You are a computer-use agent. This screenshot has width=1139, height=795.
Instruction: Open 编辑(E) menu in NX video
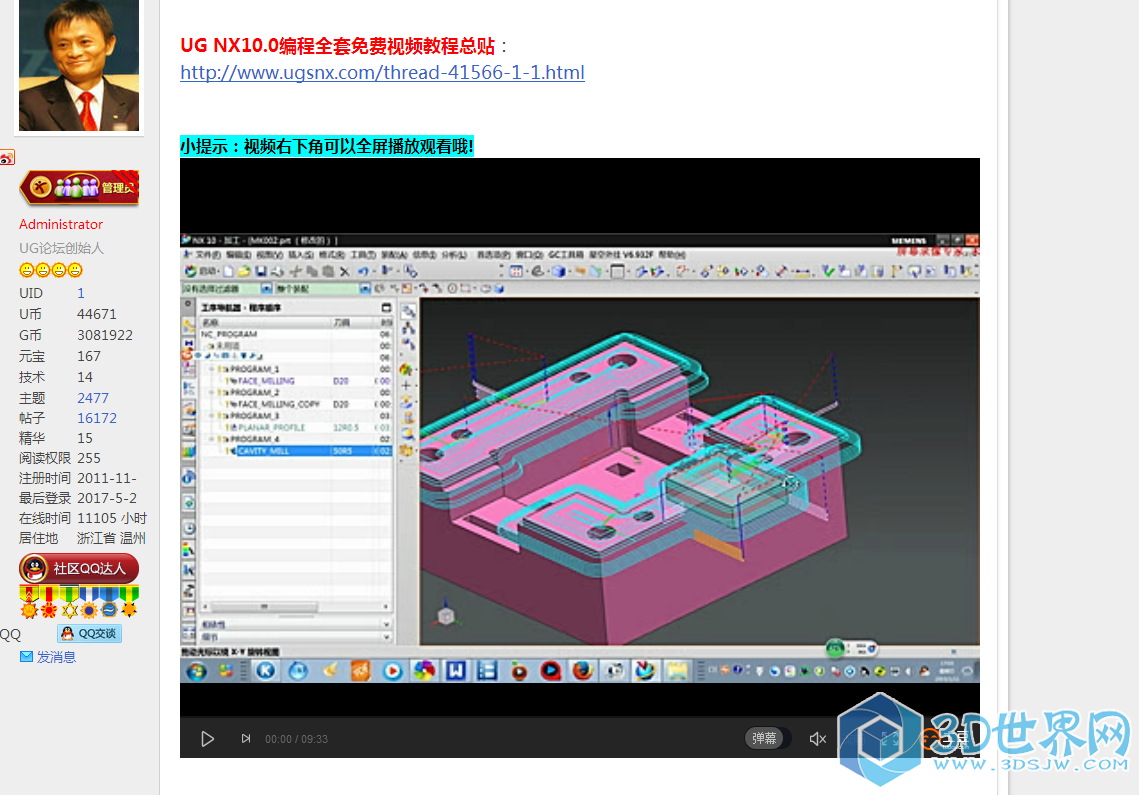[x=238, y=255]
